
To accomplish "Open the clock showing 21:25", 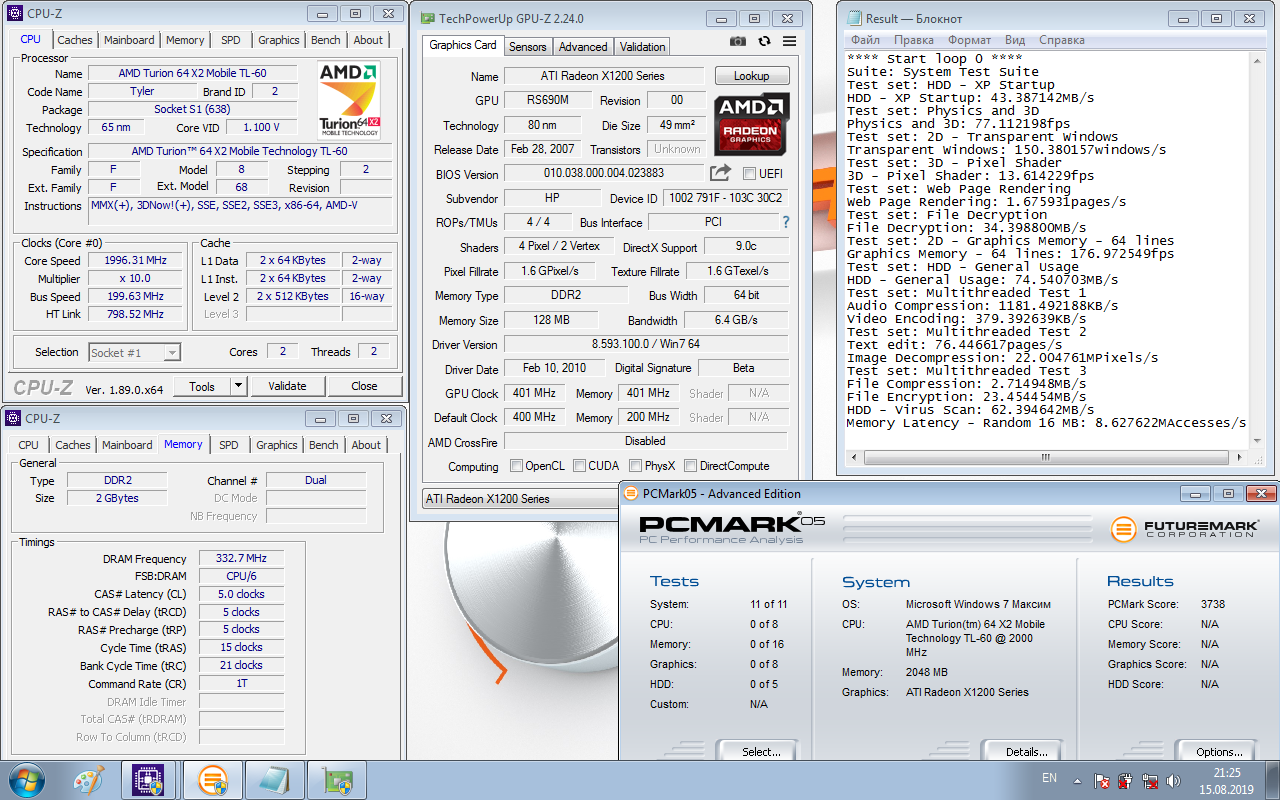I will click(x=1227, y=780).
